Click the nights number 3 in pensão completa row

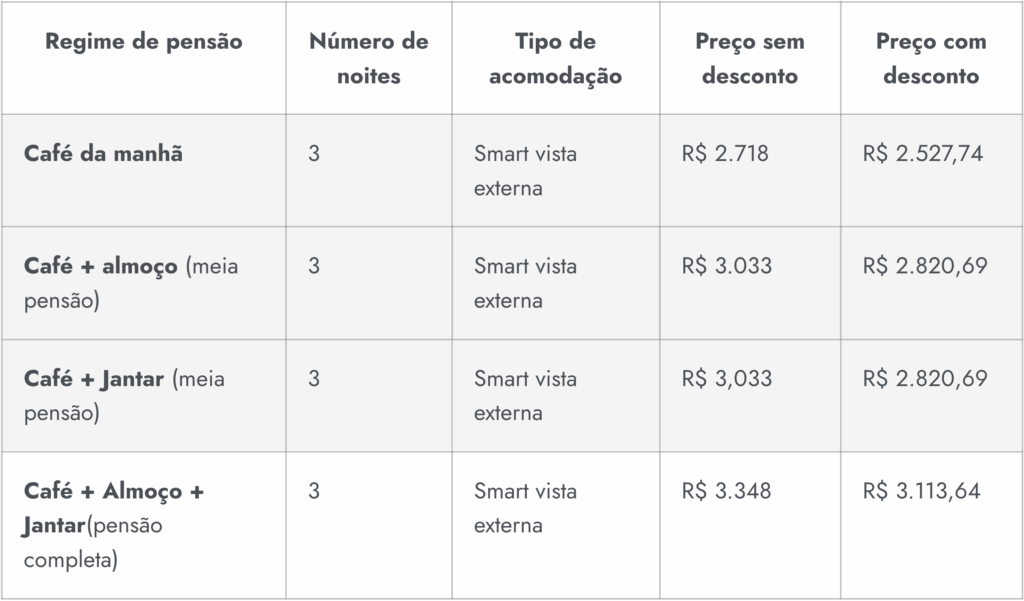click(x=314, y=491)
